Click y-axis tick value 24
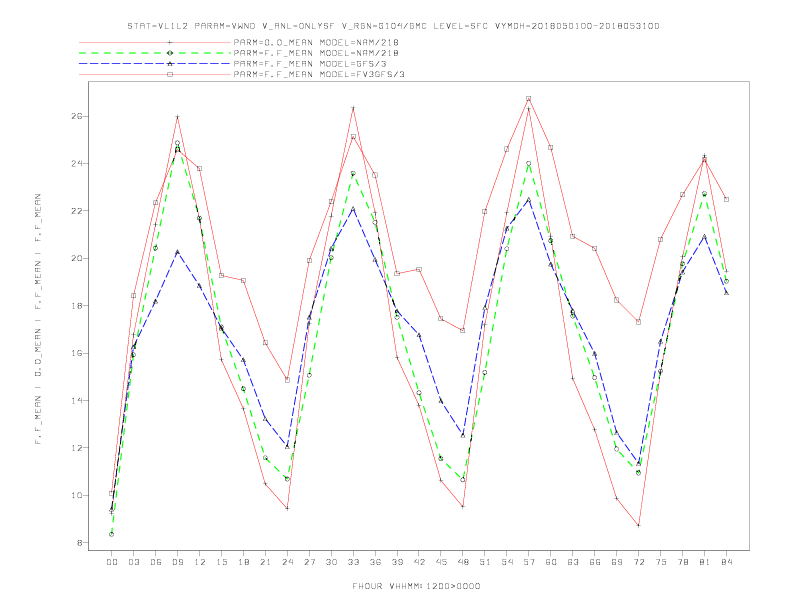 (77, 164)
